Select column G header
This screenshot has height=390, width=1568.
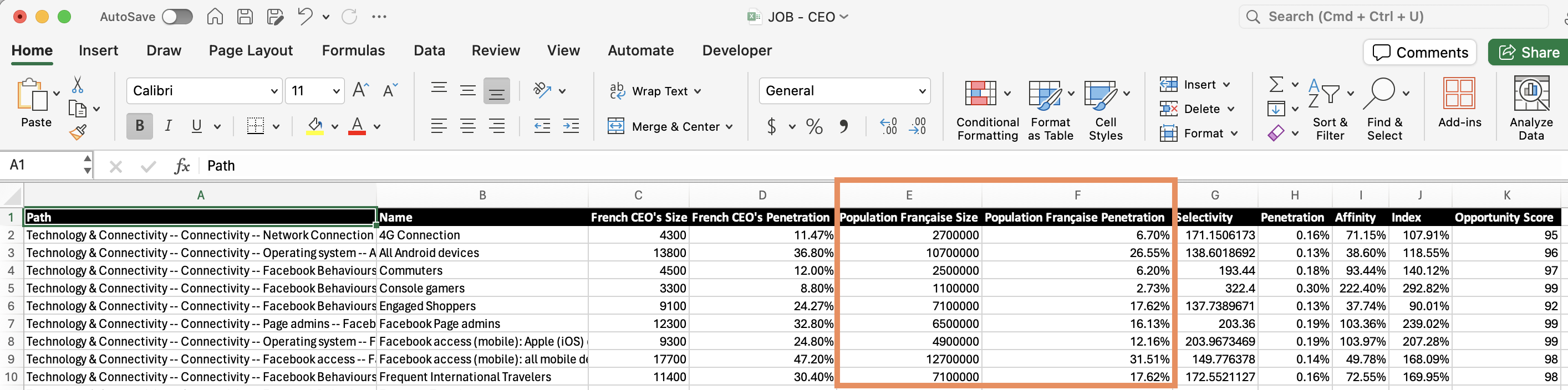click(x=1215, y=196)
